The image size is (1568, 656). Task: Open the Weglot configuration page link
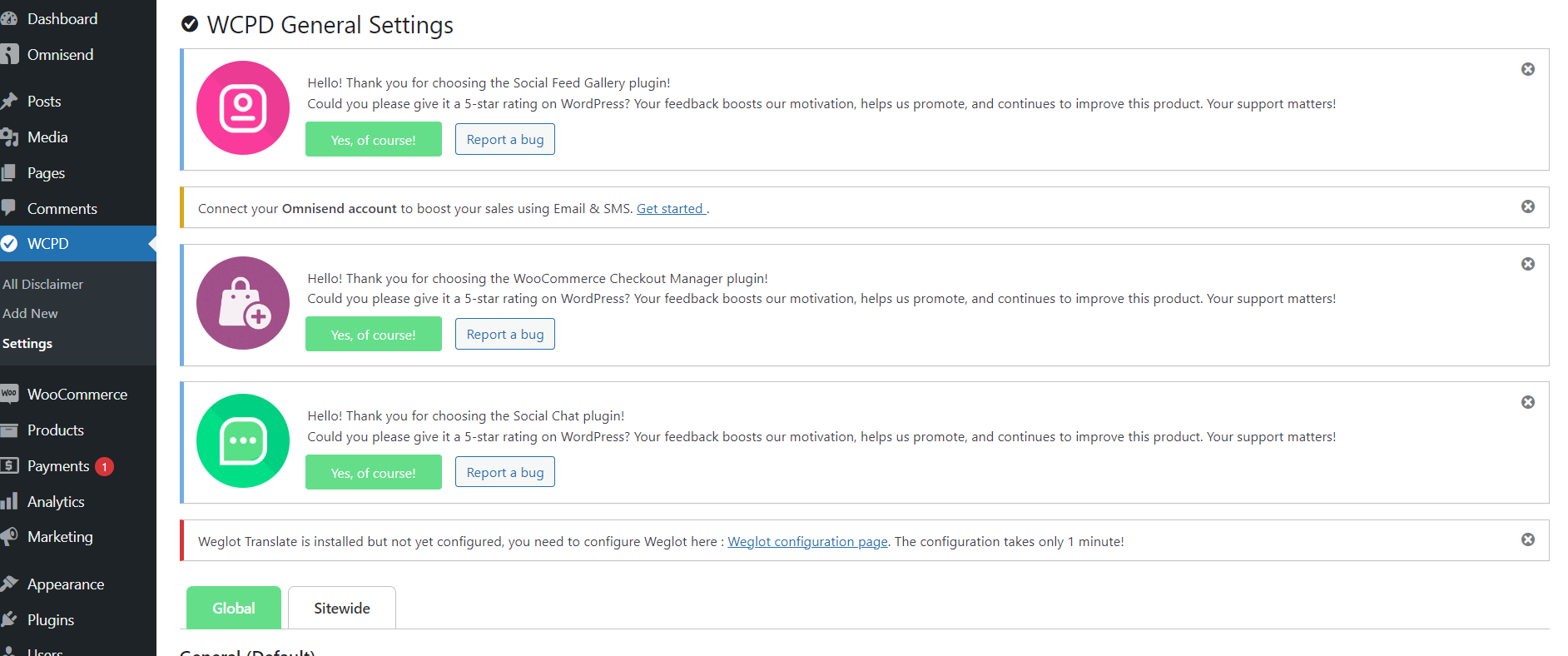[807, 541]
